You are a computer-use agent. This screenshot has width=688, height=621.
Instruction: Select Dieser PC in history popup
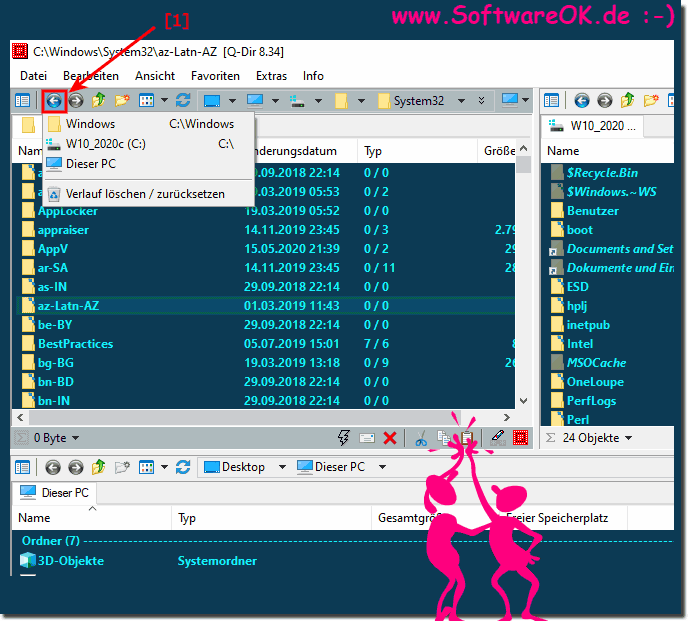pyautogui.click(x=148, y=164)
